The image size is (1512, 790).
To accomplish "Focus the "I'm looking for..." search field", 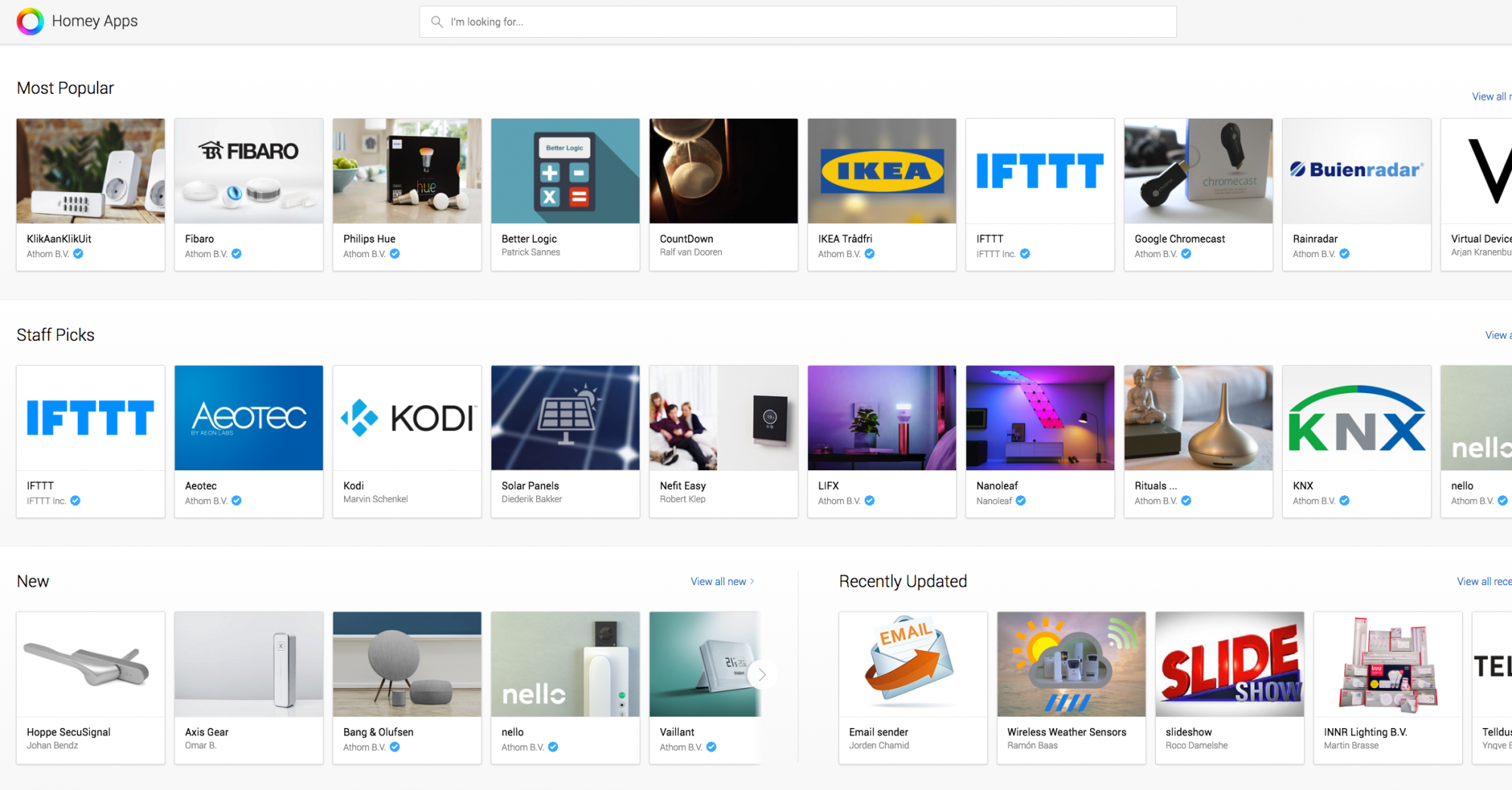I will 798,22.
